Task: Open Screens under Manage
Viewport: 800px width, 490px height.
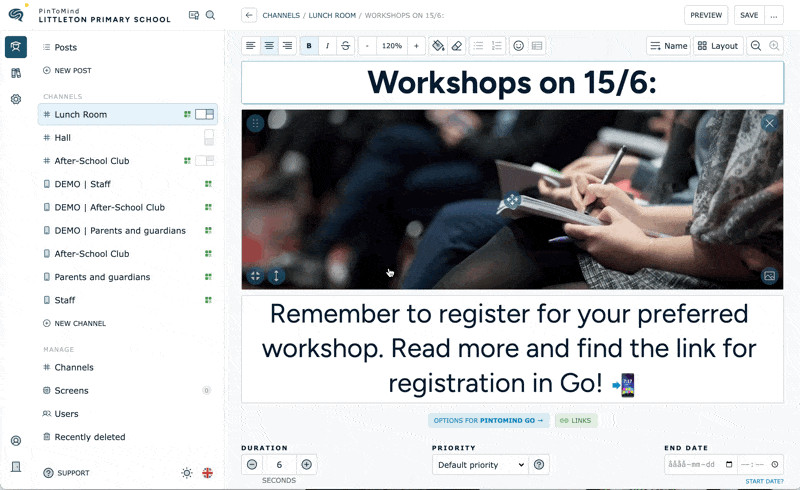Action: tap(66, 390)
